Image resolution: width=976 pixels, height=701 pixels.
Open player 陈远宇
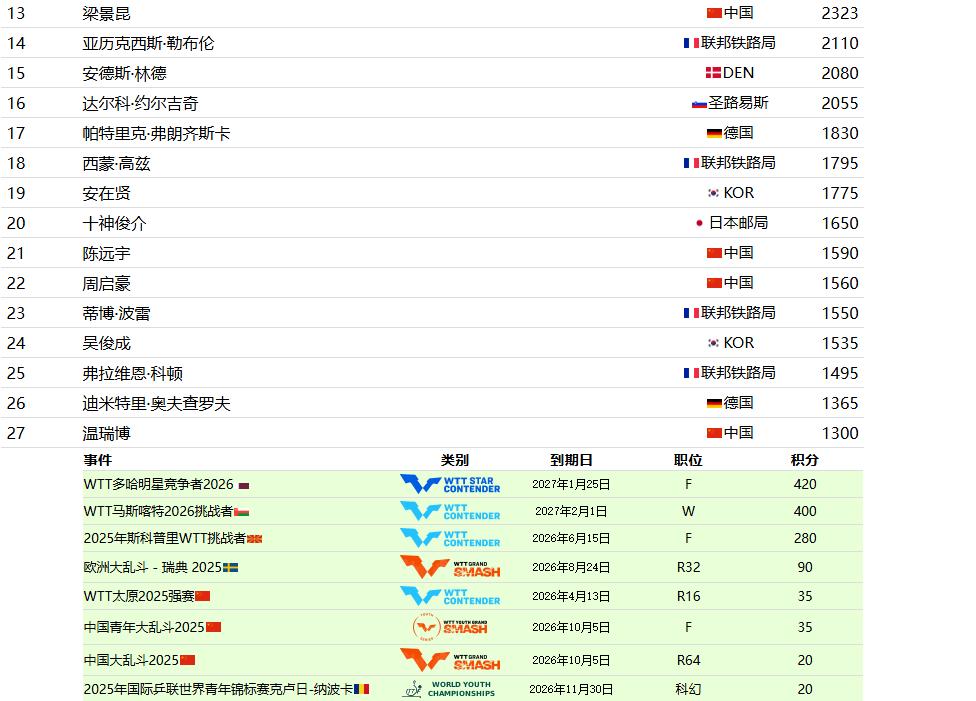(x=106, y=253)
